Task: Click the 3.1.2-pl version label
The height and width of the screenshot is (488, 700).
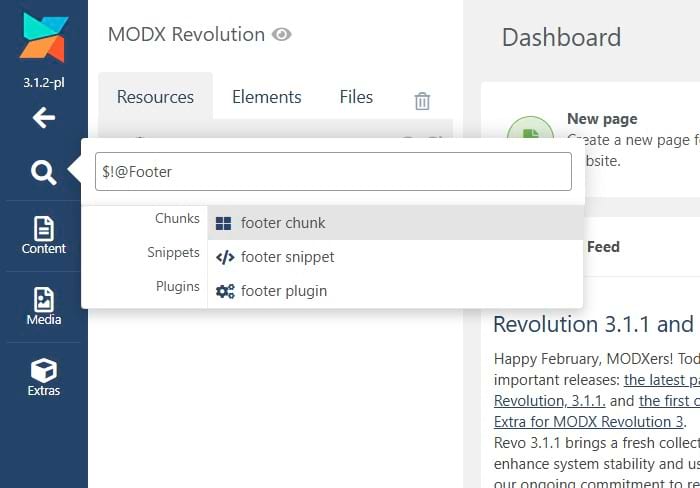Action: pyautogui.click(x=44, y=83)
